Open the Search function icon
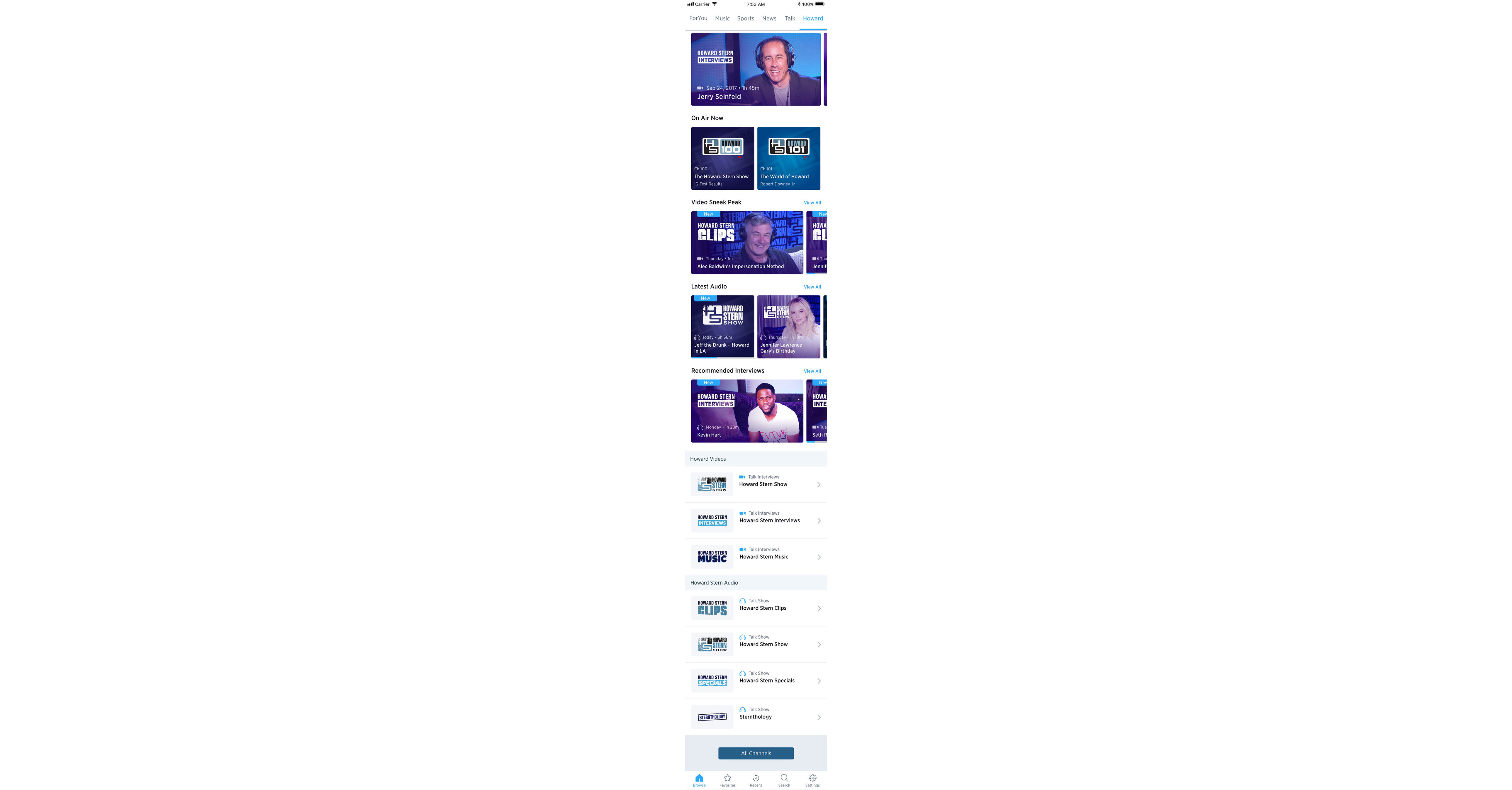The width and height of the screenshot is (1512, 790). [784, 778]
